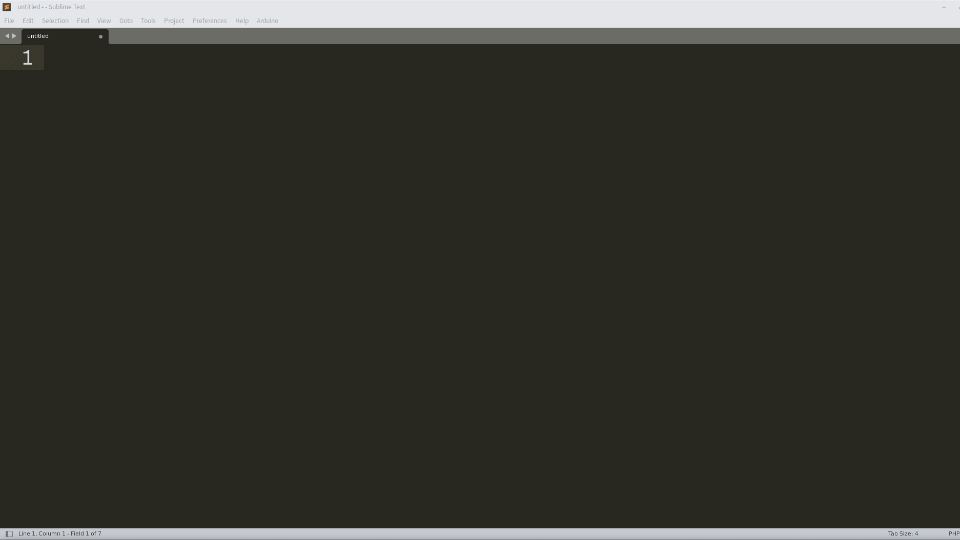This screenshot has height=540, width=960.
Task: Open the Goto menu
Action: (x=126, y=21)
